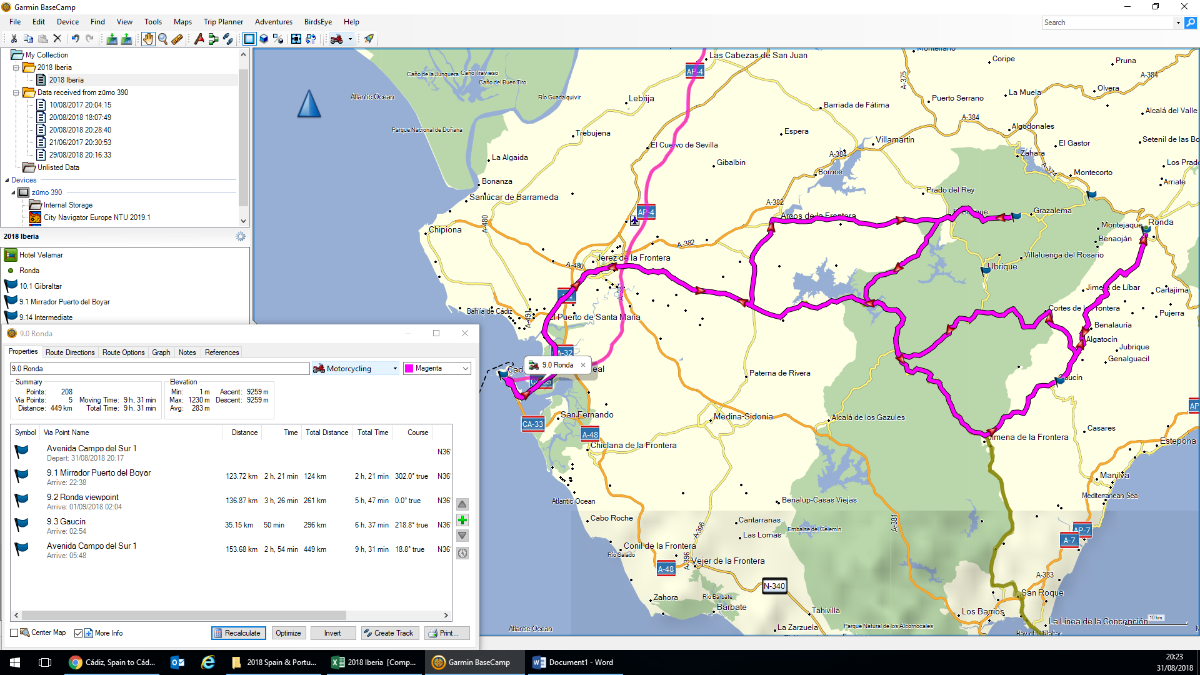1200x675 pixels.
Task: Click the Undo arrow icon
Action: pos(76,39)
